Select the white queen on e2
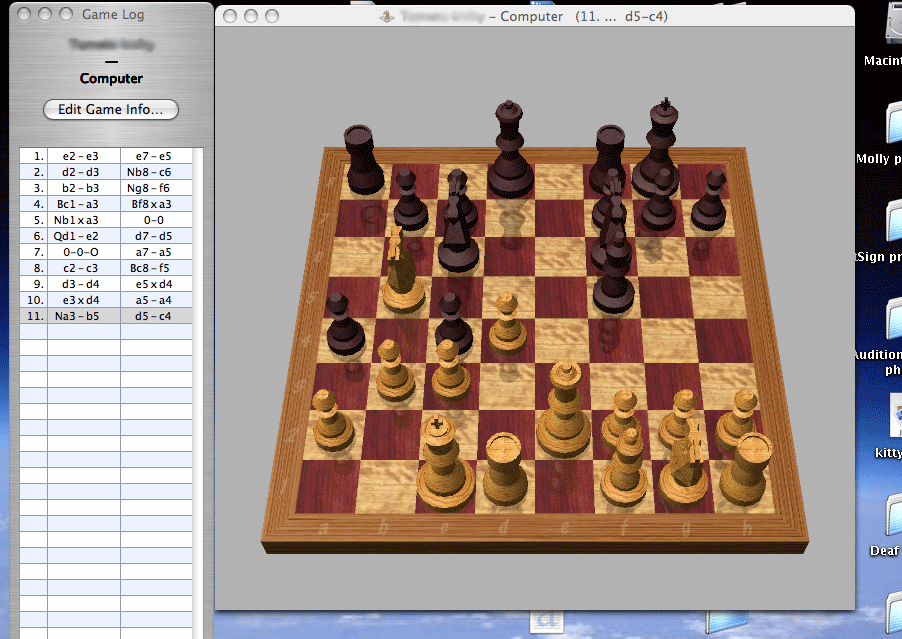The width and height of the screenshot is (902, 639). 564,410
